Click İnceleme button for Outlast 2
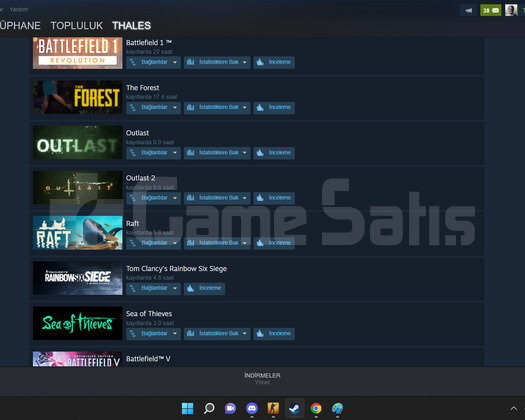 (274, 198)
